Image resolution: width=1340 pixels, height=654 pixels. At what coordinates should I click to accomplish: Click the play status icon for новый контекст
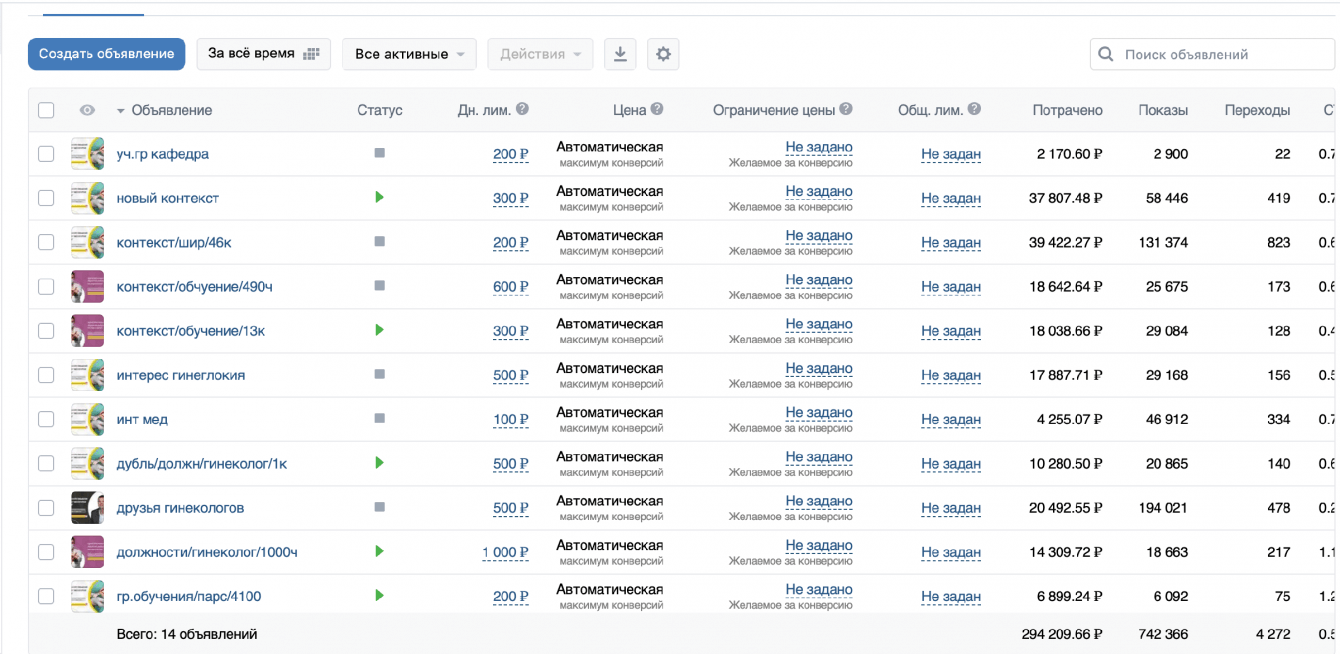(379, 198)
